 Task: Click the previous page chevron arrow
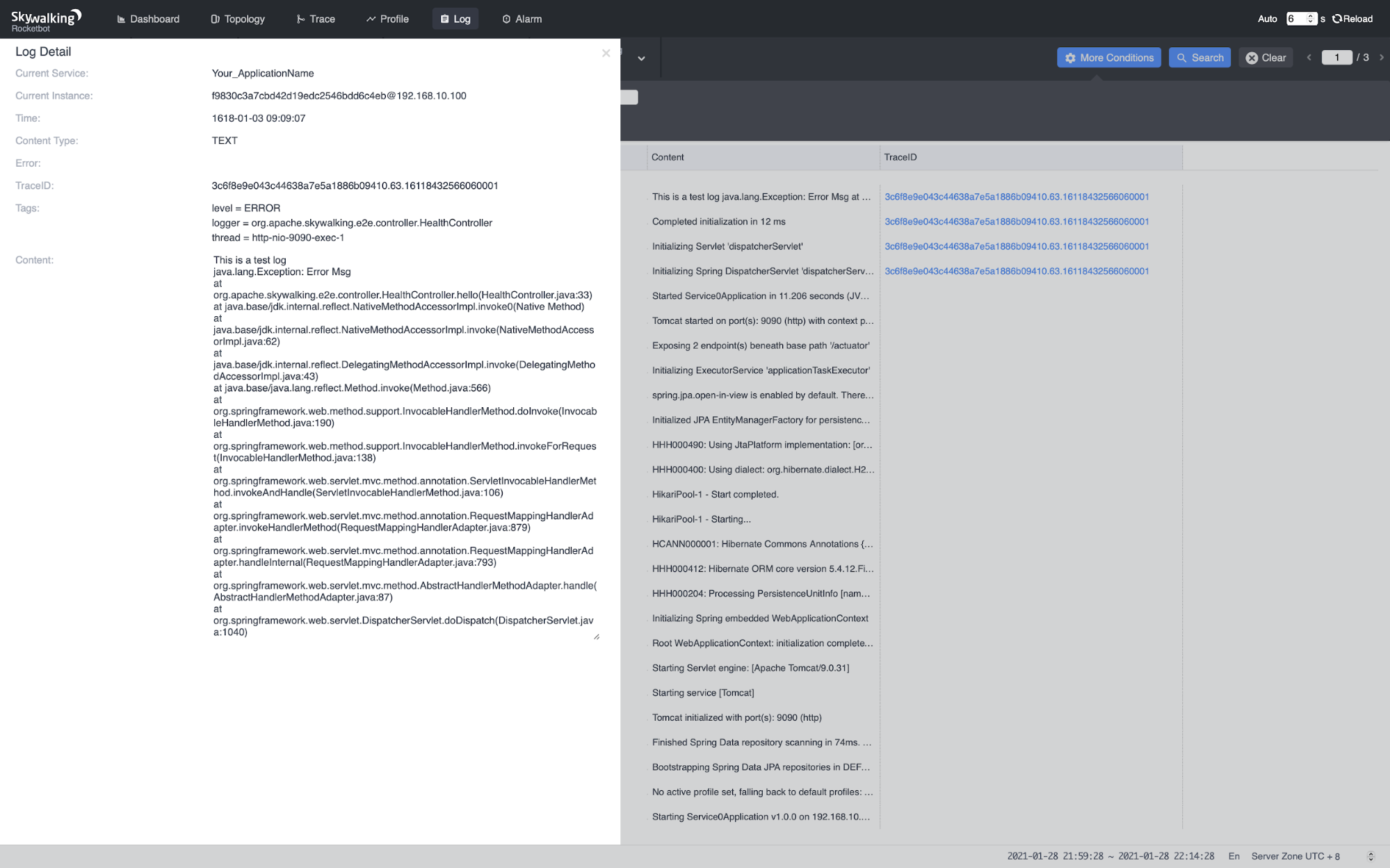(1310, 57)
